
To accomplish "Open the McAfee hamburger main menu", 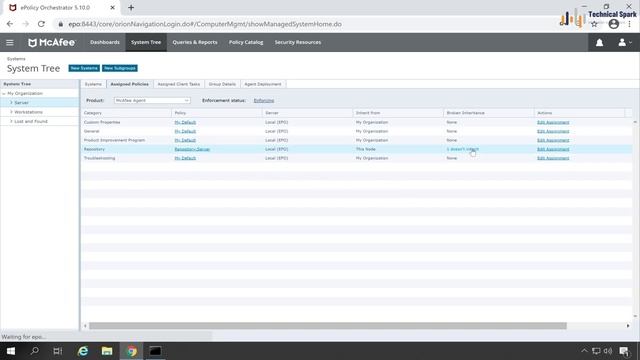I will (10, 42).
